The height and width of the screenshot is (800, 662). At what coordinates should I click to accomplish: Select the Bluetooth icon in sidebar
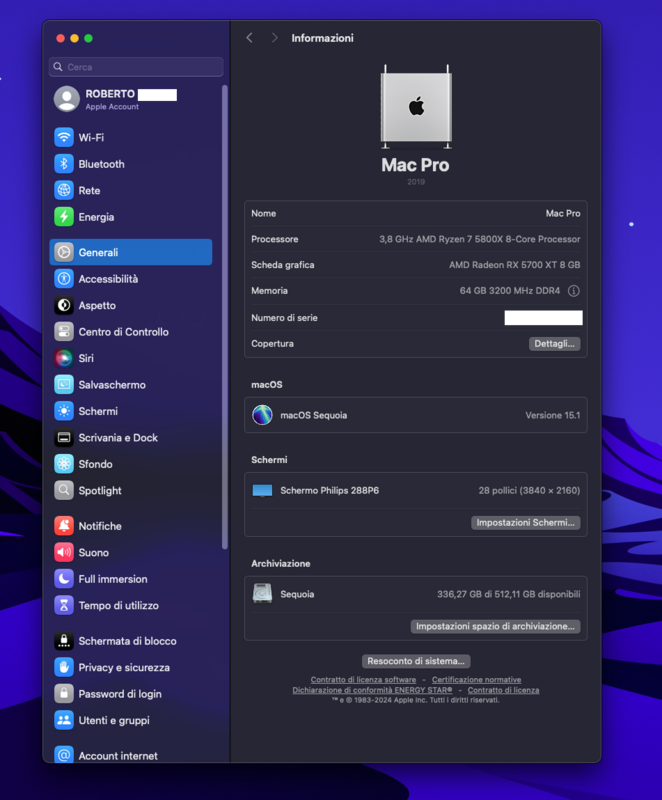(64, 164)
